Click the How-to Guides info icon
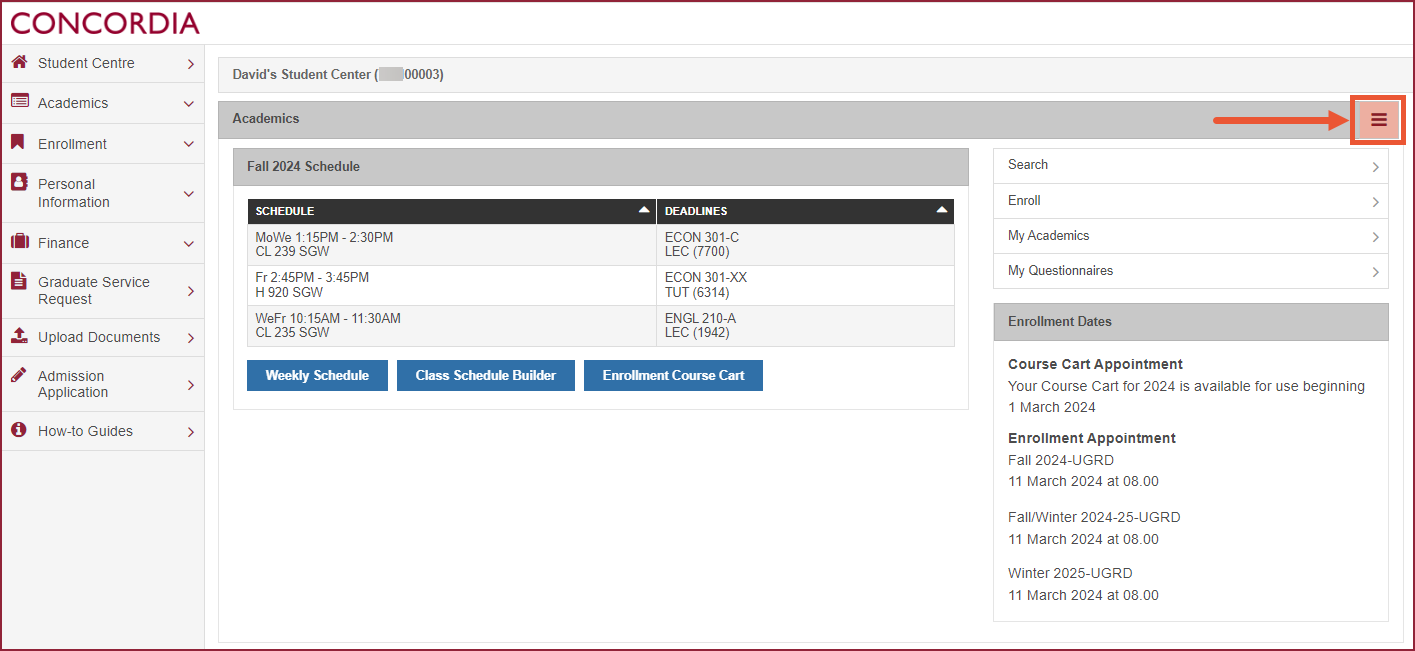 point(18,430)
